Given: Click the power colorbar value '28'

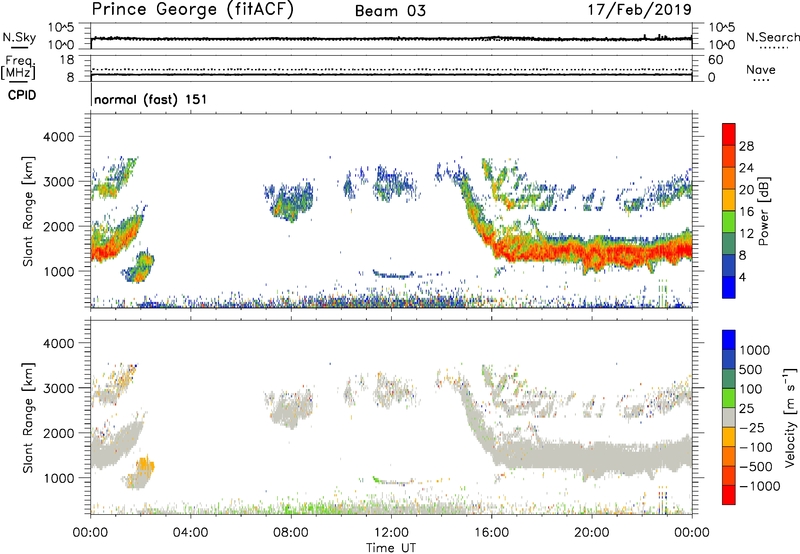Looking at the screenshot, I should pyautogui.click(x=746, y=146).
